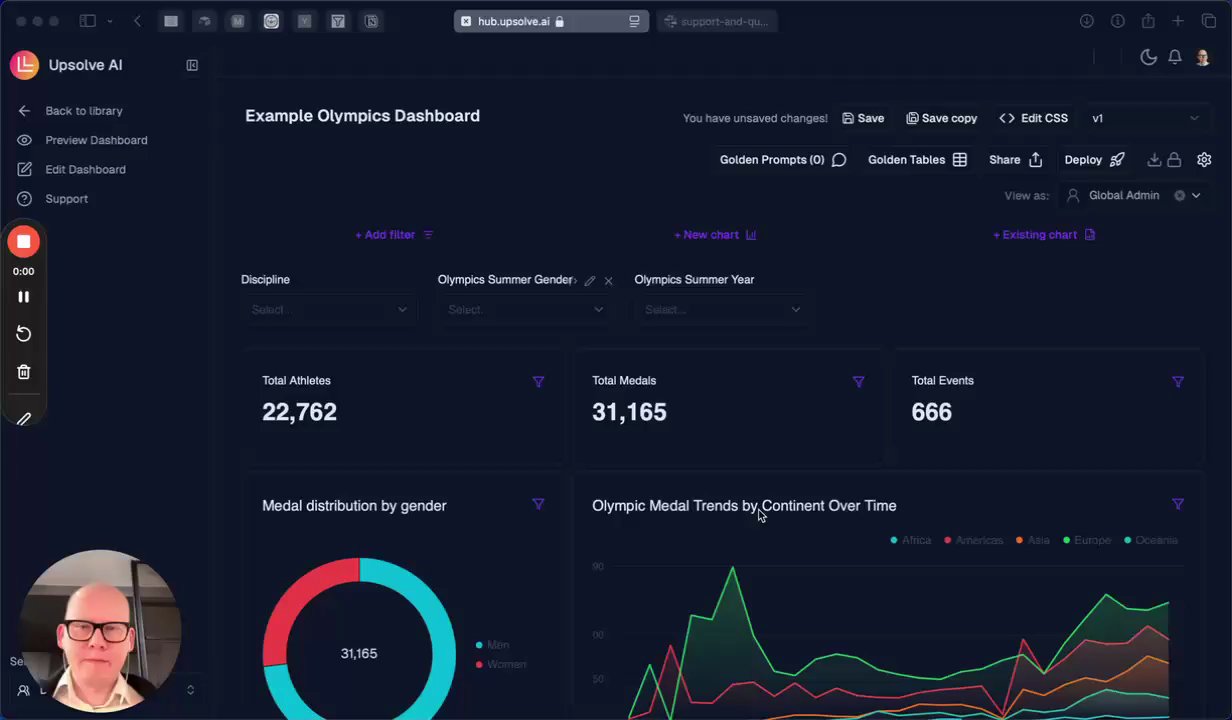This screenshot has height=720, width=1232.
Task: Click + Add filter
Action: (x=394, y=235)
